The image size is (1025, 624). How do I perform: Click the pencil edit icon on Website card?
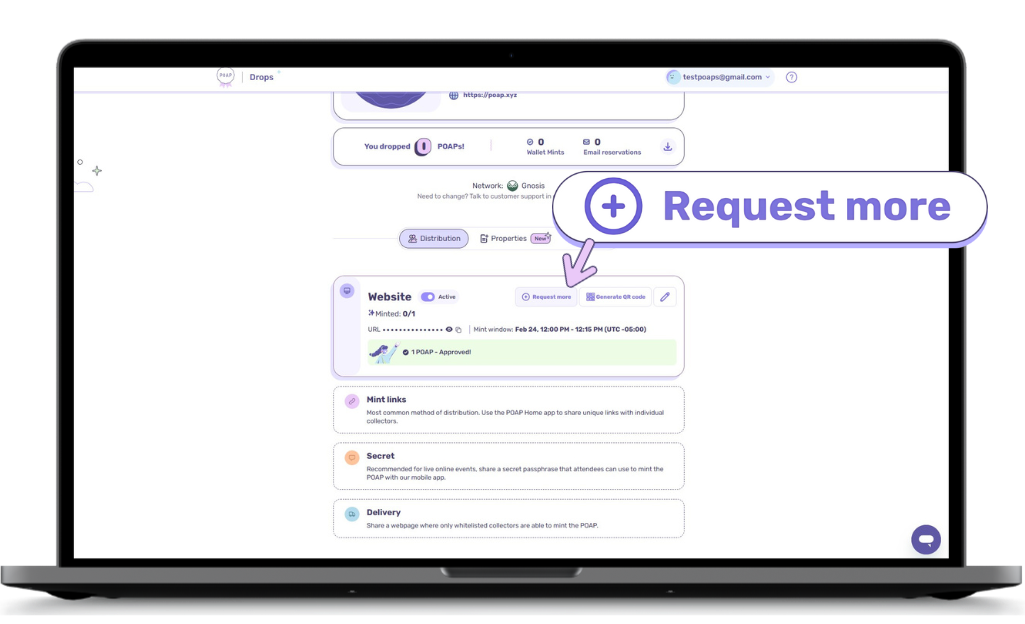point(665,296)
